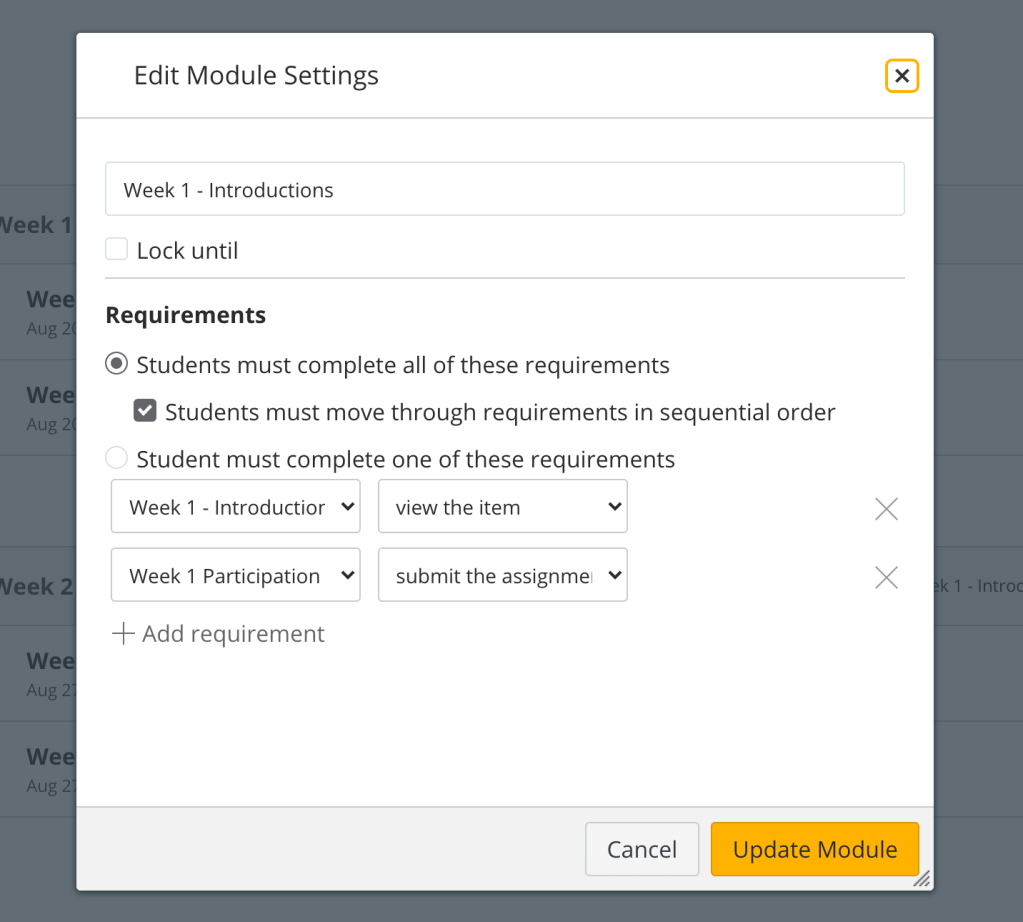
Task: Click the Week 2 module header behind dialog
Action: coord(36,586)
